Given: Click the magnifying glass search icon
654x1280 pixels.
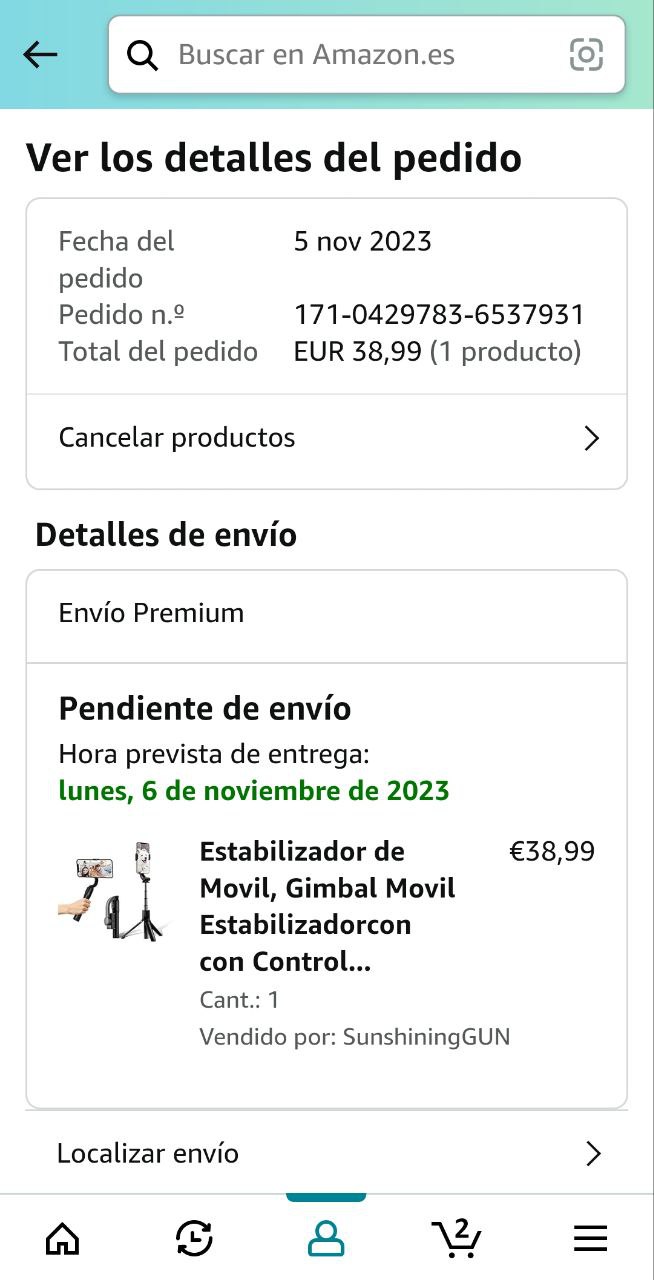Looking at the screenshot, I should pos(143,55).
